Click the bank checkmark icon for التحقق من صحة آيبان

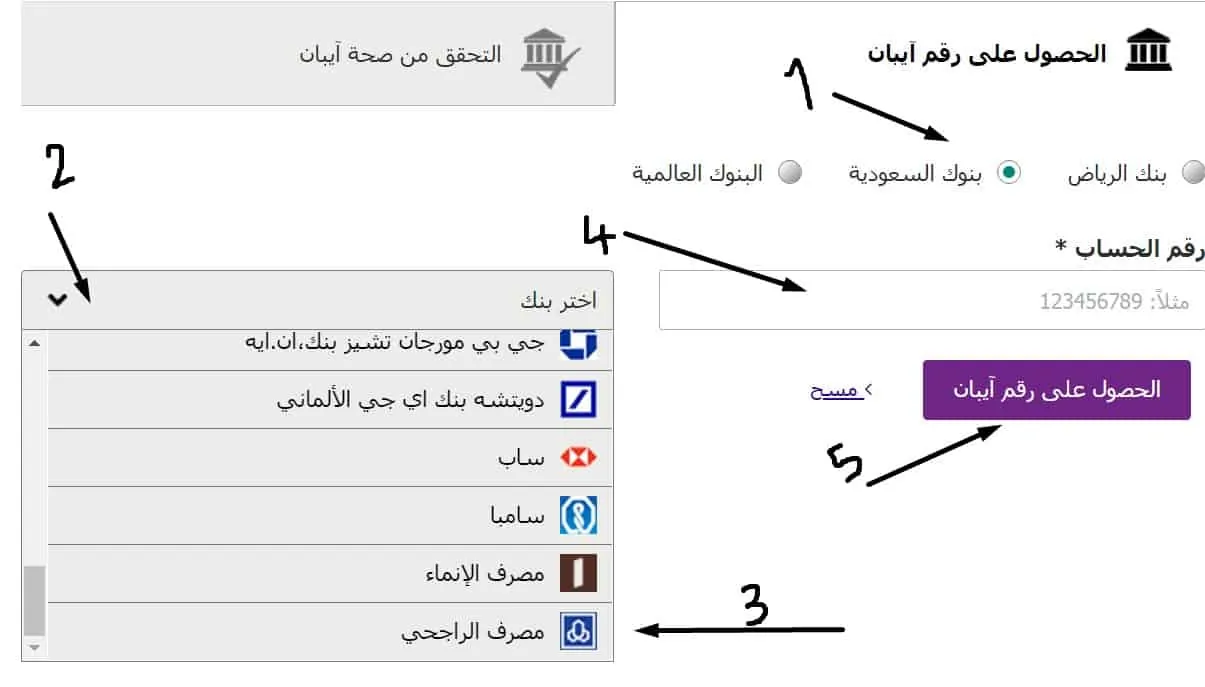point(549,57)
